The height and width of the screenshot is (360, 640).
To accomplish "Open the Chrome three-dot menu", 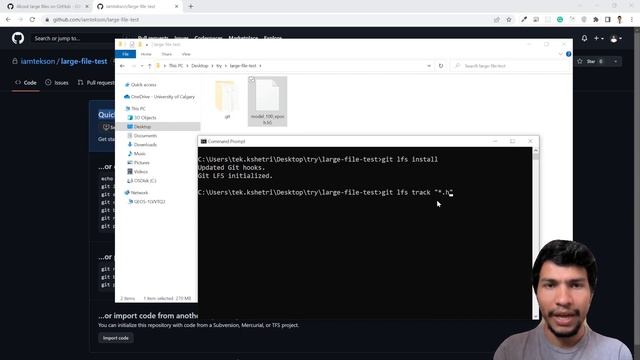I will coord(632,19).
